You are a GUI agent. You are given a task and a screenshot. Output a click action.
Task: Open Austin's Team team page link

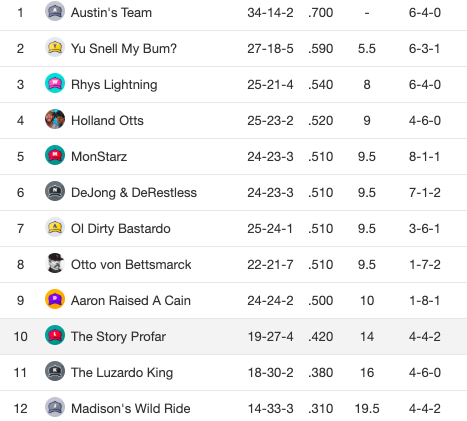click(111, 13)
